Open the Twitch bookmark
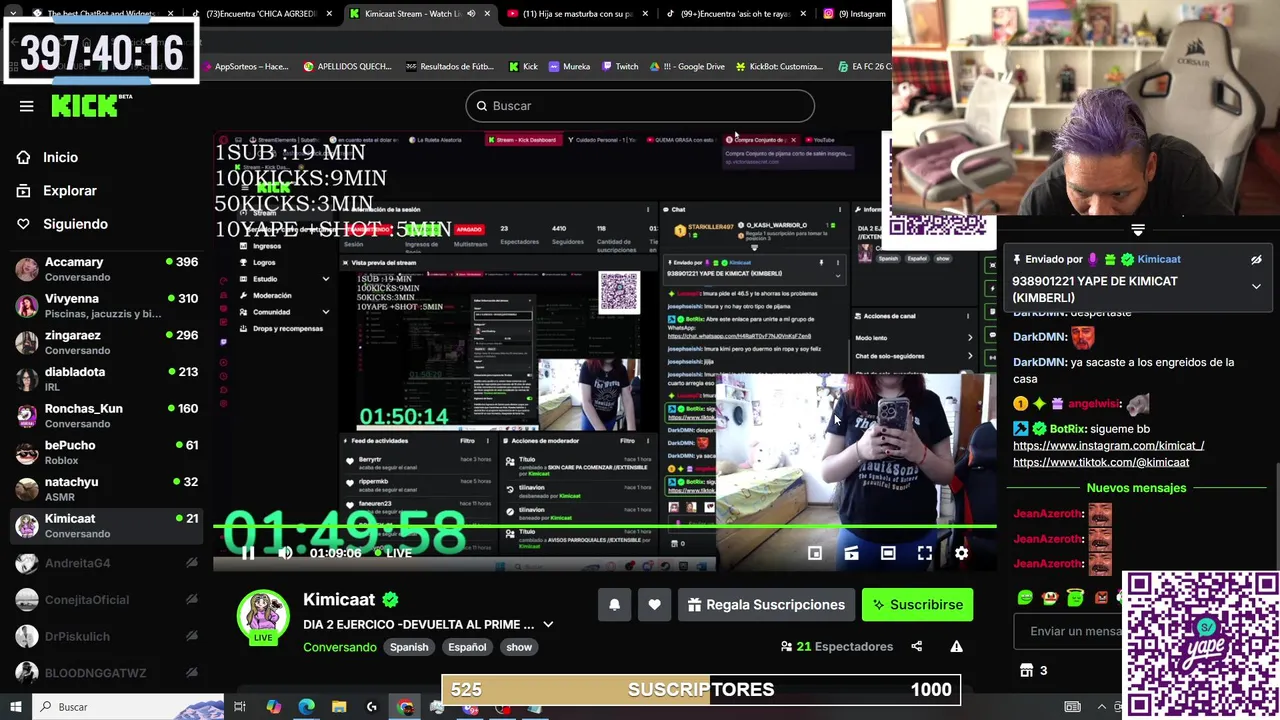The image size is (1280, 720). click(620, 67)
